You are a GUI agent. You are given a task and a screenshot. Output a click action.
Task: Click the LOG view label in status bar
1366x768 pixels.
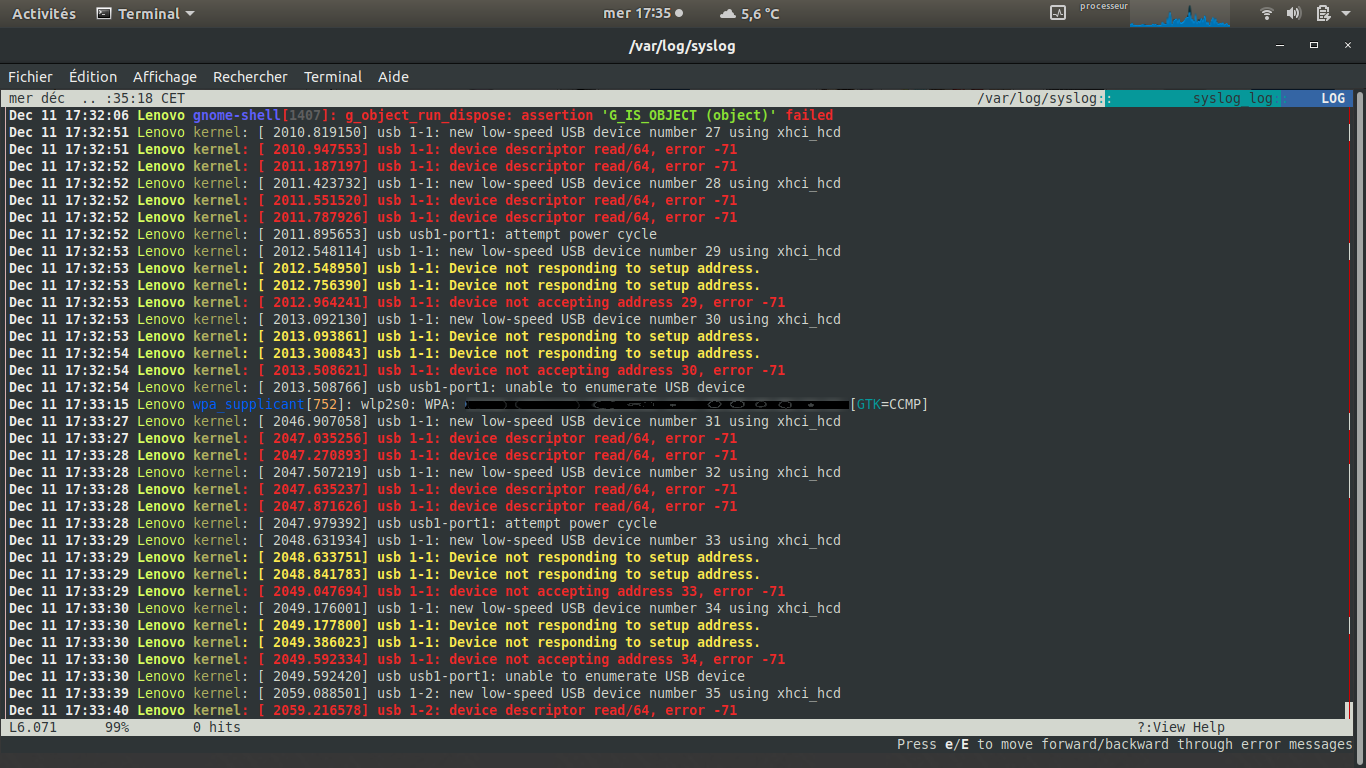[1333, 98]
